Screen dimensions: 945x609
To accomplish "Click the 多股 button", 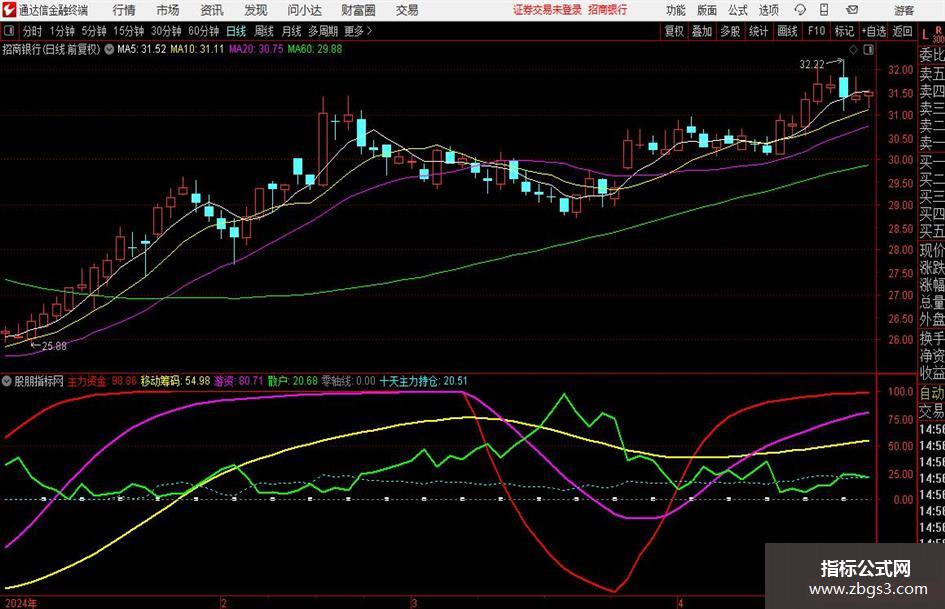I will tap(730, 31).
